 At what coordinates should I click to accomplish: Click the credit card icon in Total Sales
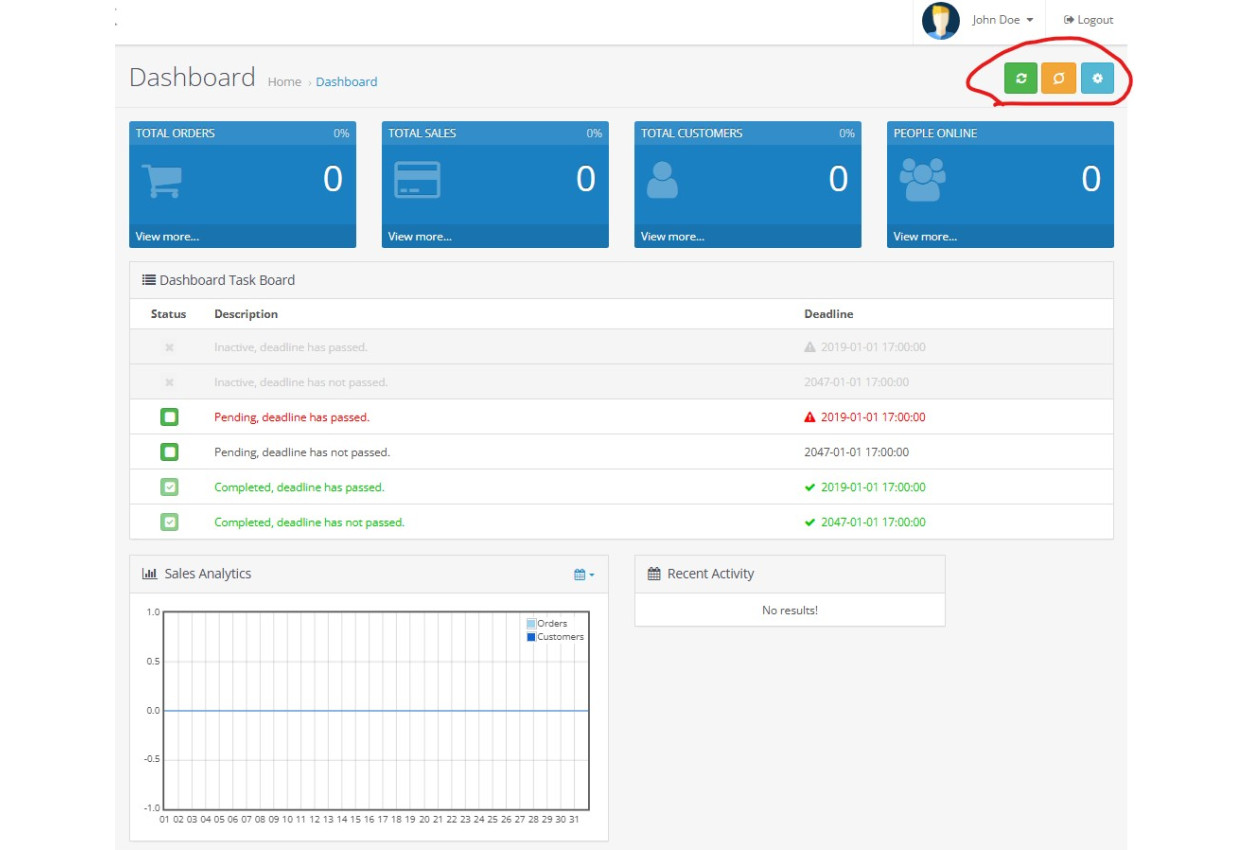[x=417, y=180]
